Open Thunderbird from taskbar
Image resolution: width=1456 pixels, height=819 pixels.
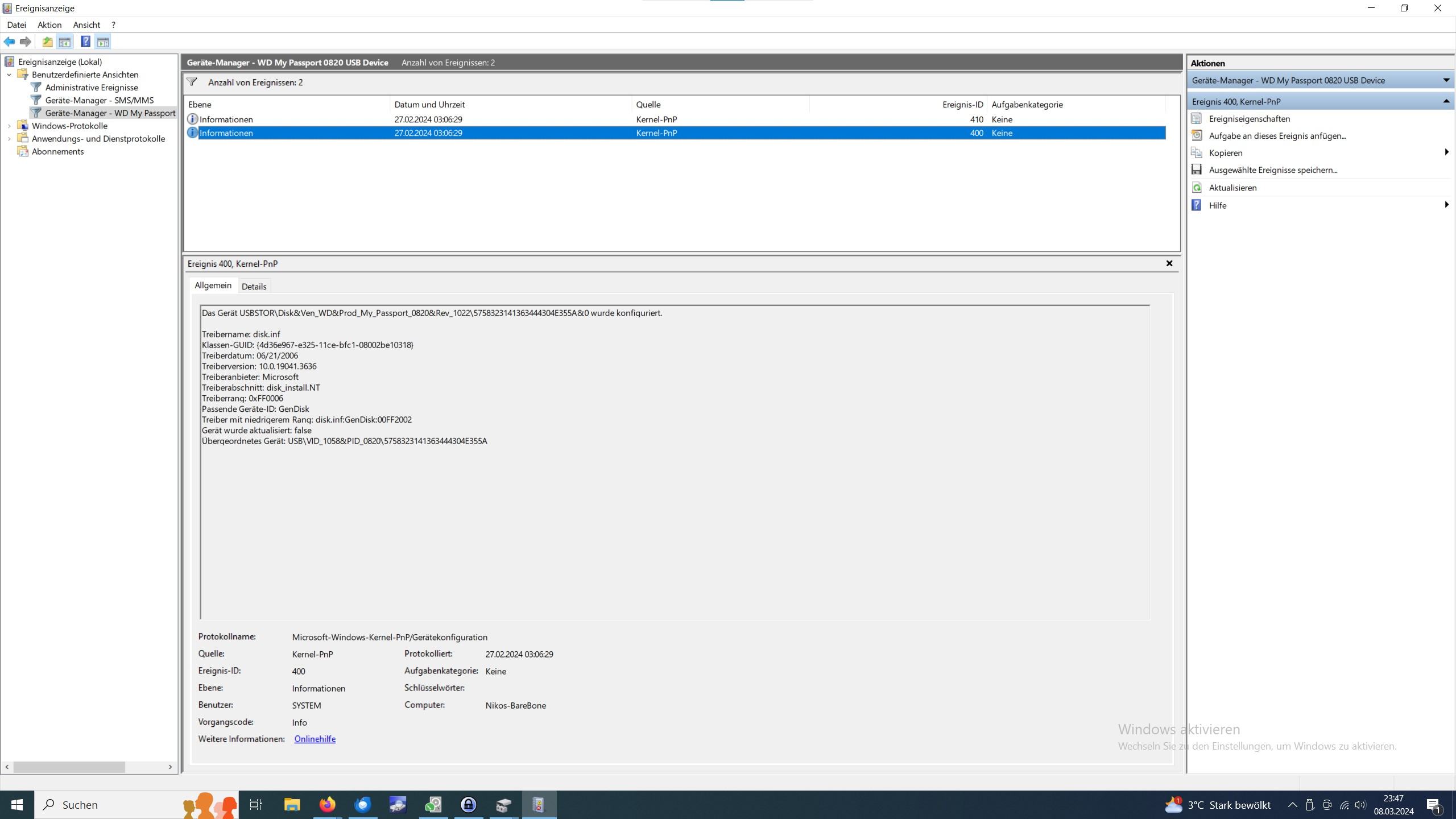click(x=362, y=805)
